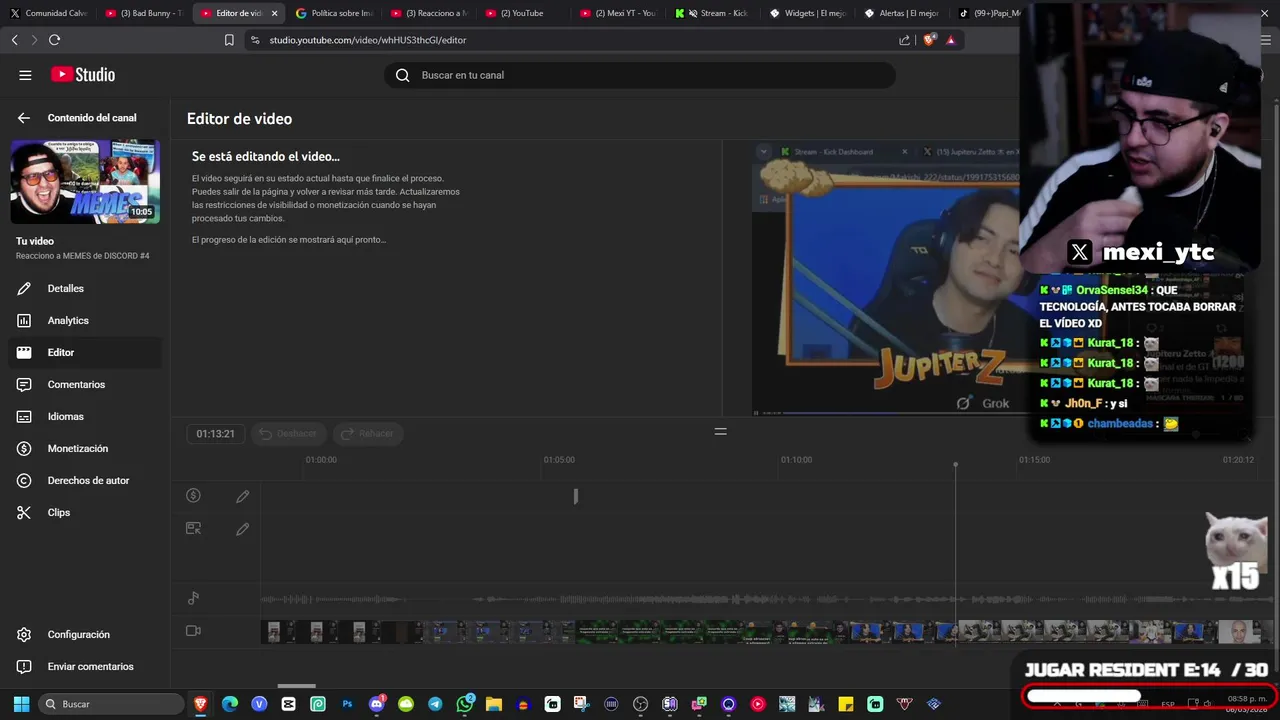Click the Buscar en tu canal search field
Screen dimensions: 1280x720
point(640,75)
